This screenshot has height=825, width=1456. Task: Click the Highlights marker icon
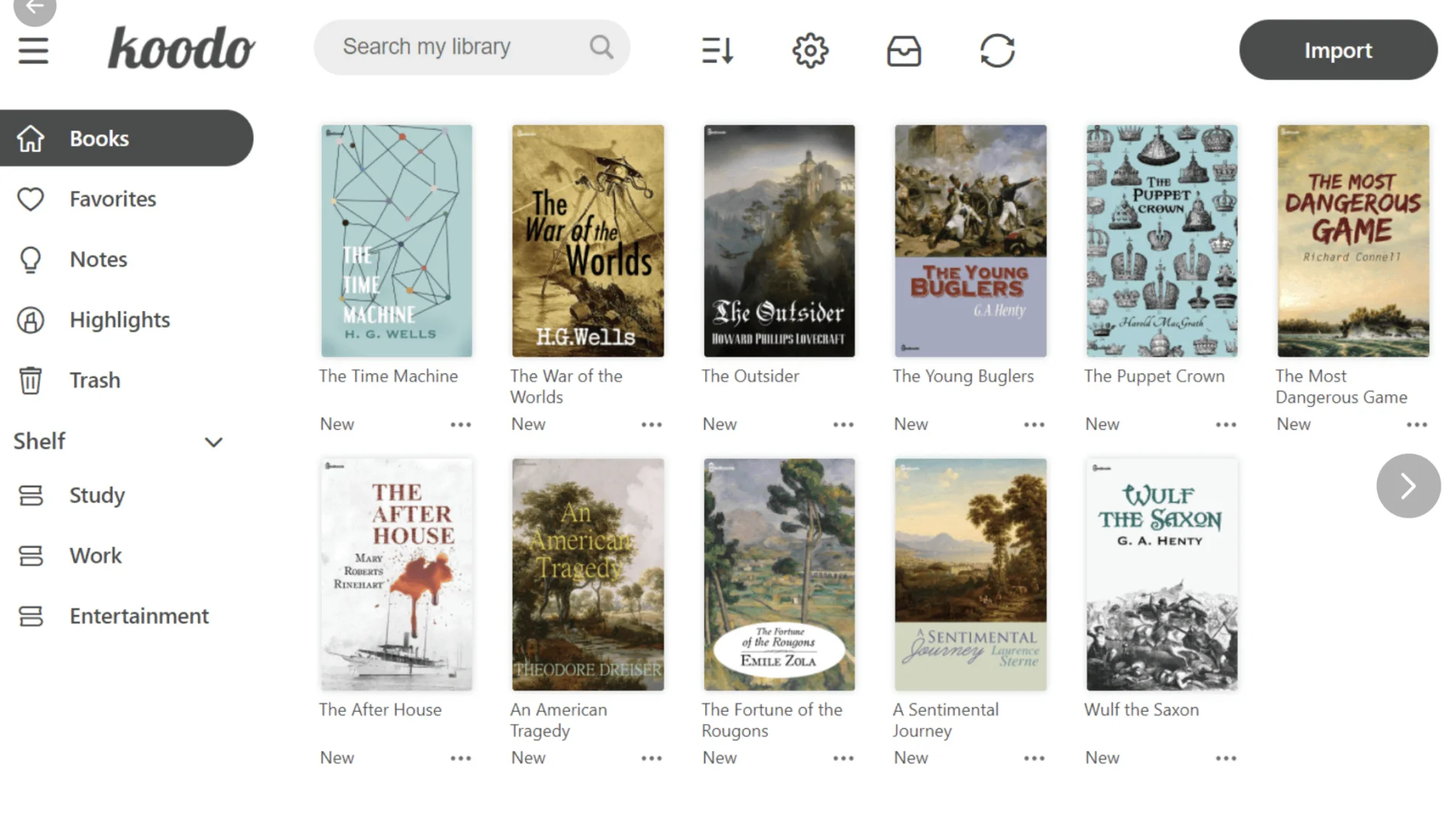(31, 320)
